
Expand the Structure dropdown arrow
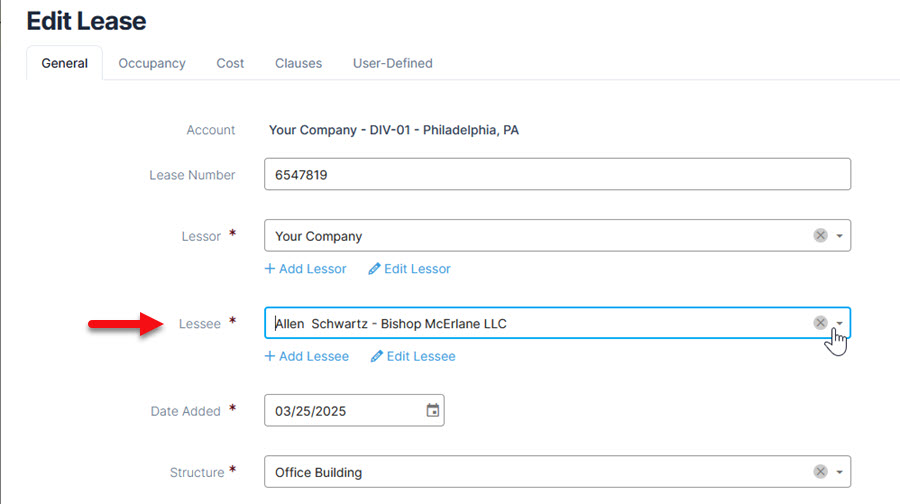coord(840,473)
